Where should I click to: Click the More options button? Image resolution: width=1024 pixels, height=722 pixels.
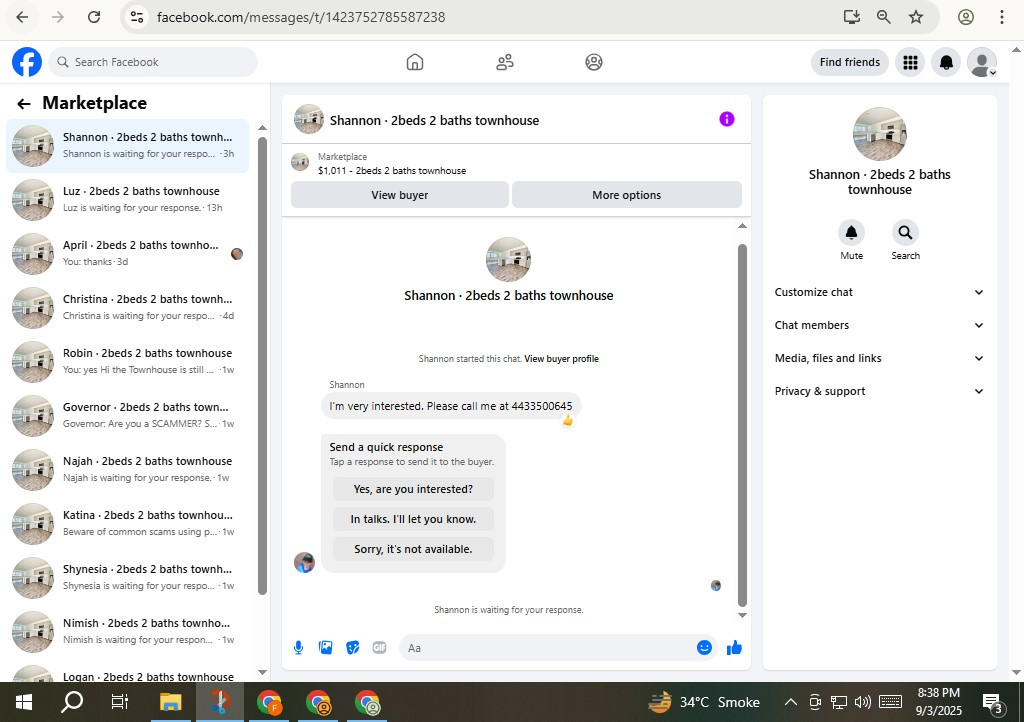click(626, 195)
